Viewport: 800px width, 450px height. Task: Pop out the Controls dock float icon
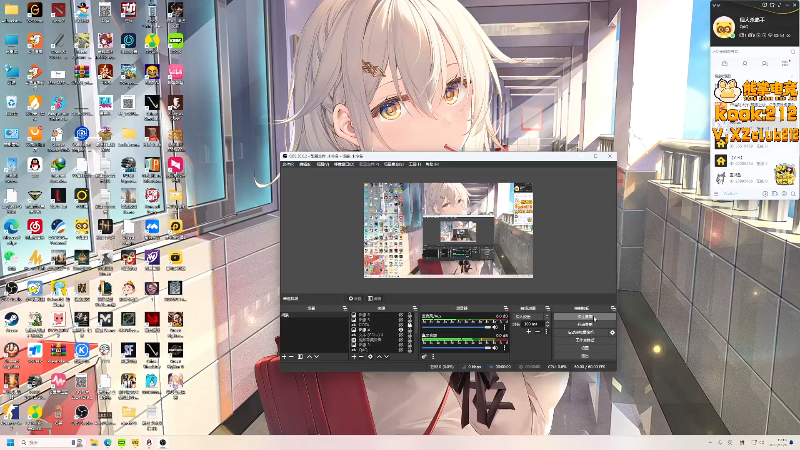point(613,308)
